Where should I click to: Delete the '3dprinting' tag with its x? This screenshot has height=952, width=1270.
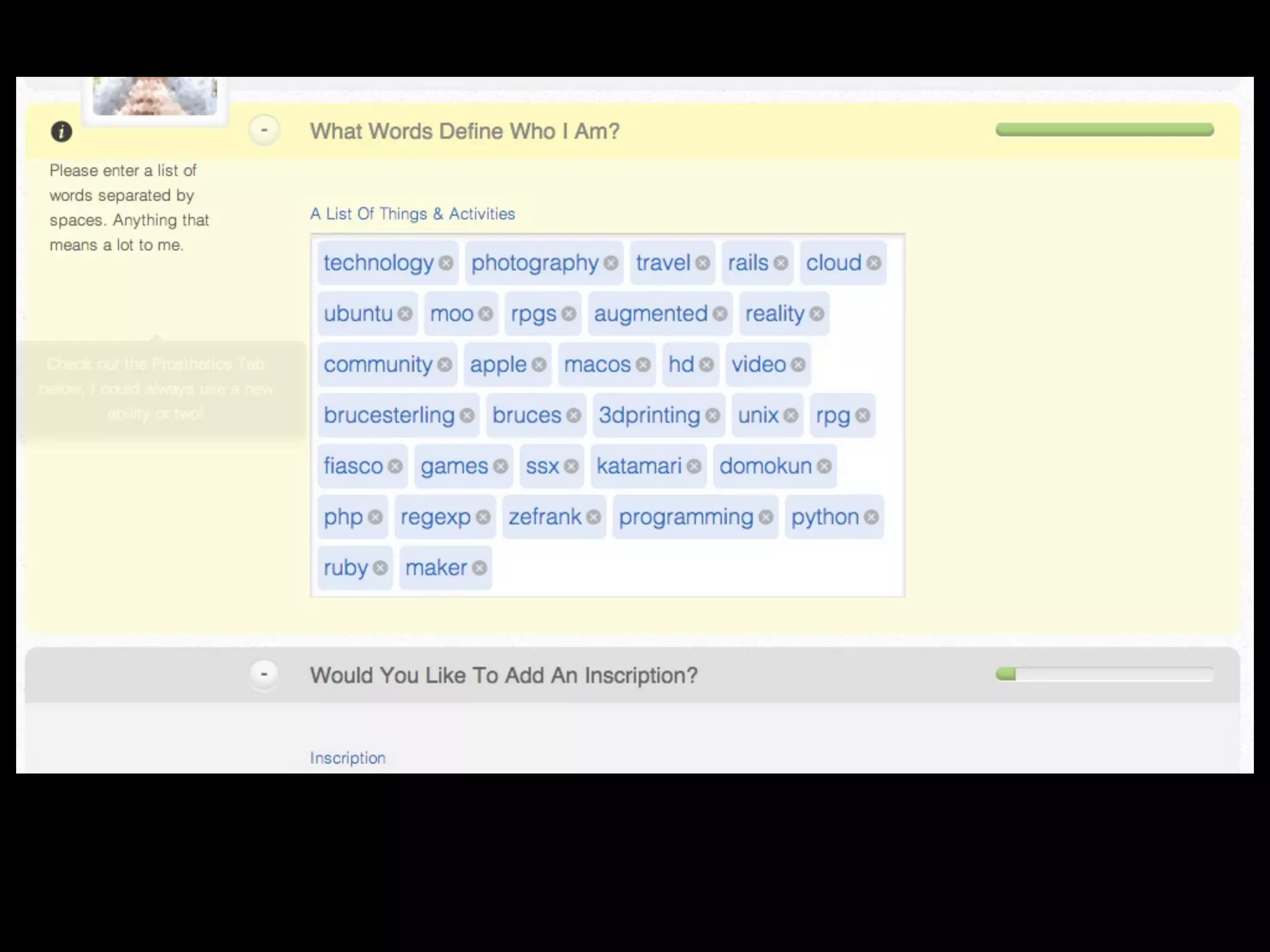(x=713, y=415)
